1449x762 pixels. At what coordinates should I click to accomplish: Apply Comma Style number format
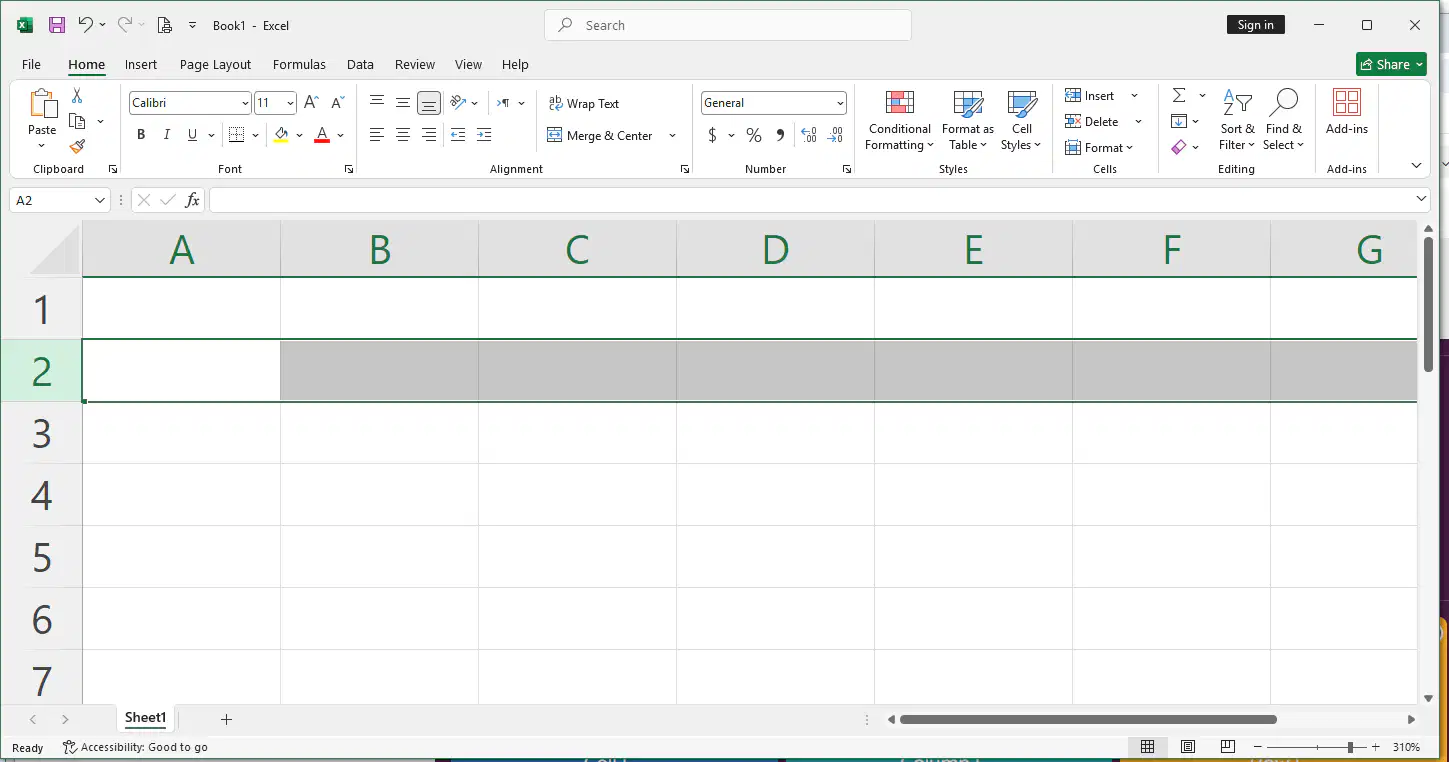coord(780,135)
